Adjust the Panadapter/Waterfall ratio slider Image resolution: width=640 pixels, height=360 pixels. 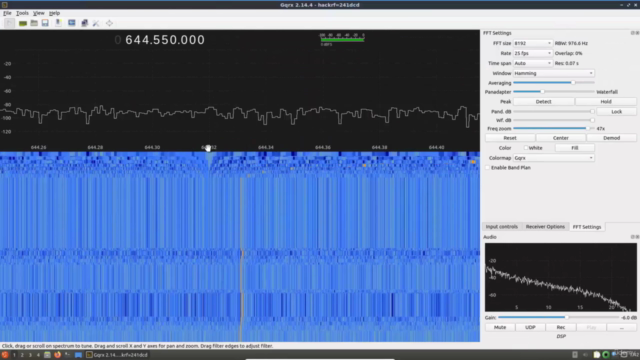tap(553, 92)
